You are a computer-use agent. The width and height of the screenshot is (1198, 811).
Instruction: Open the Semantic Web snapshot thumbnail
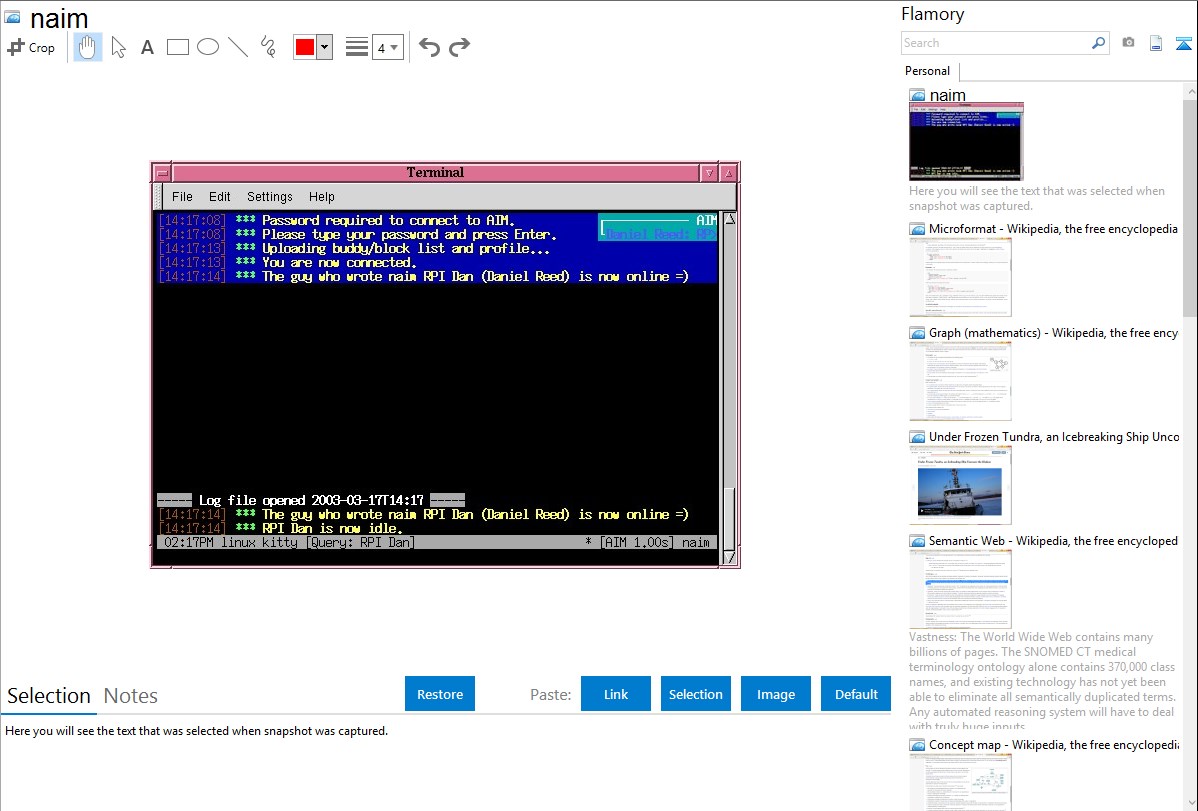tap(960, 588)
